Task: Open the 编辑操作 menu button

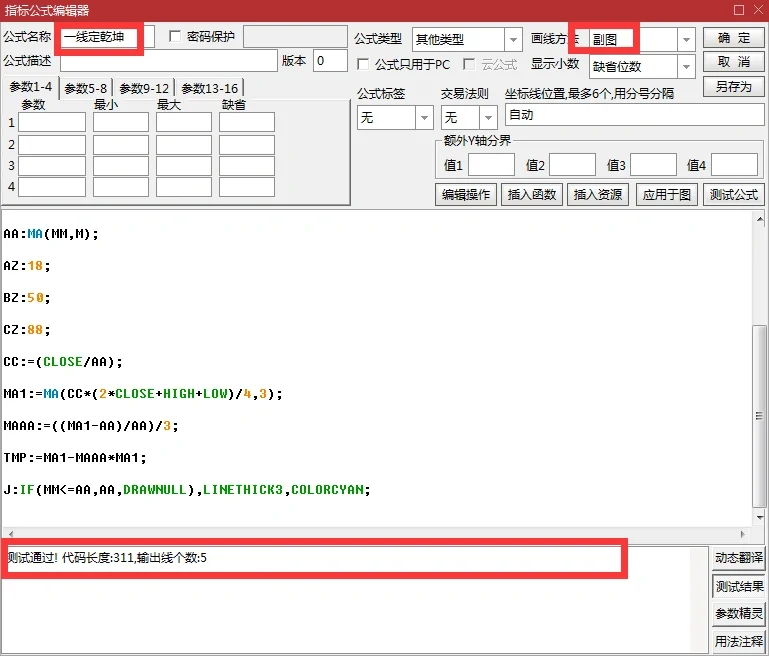Action: (466, 195)
